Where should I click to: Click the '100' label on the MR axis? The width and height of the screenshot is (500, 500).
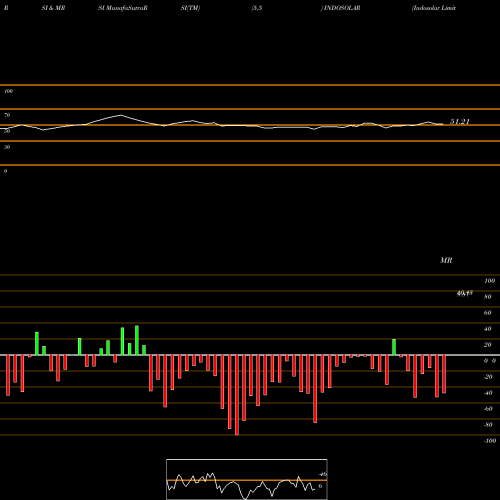489,281
